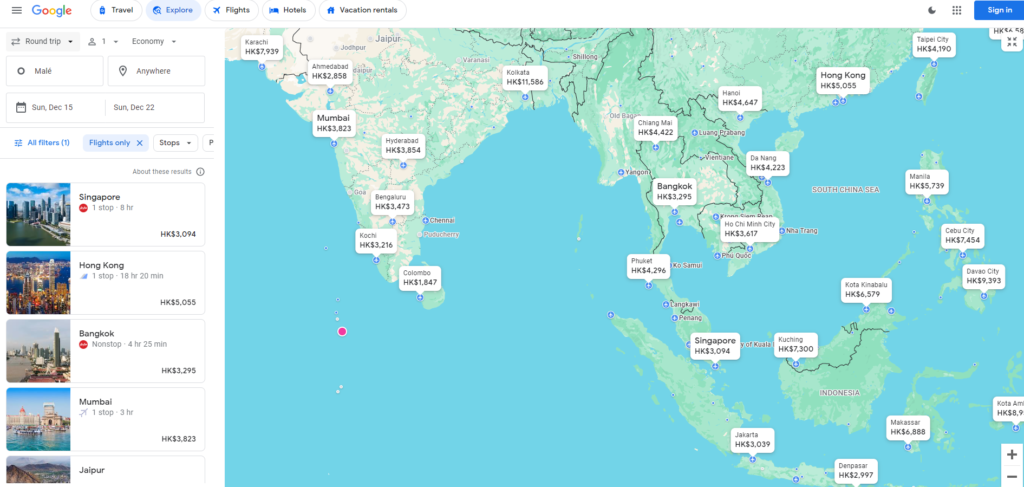Click the About these results info icon
The image size is (1024, 487).
[200, 172]
